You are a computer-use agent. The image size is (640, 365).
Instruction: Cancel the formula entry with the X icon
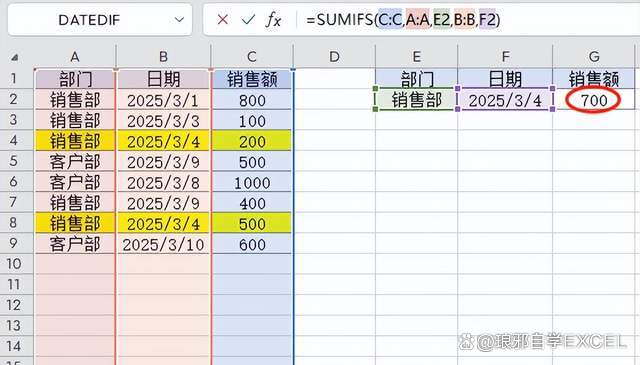[x=222, y=19]
